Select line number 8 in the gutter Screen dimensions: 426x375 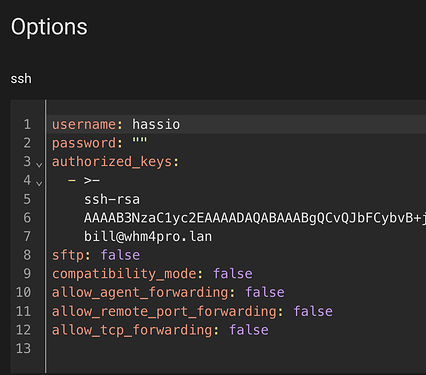27,255
